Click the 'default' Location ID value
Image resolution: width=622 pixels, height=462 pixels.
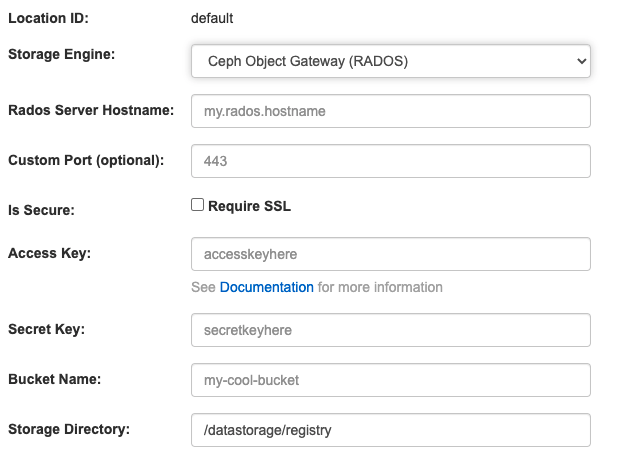point(212,18)
